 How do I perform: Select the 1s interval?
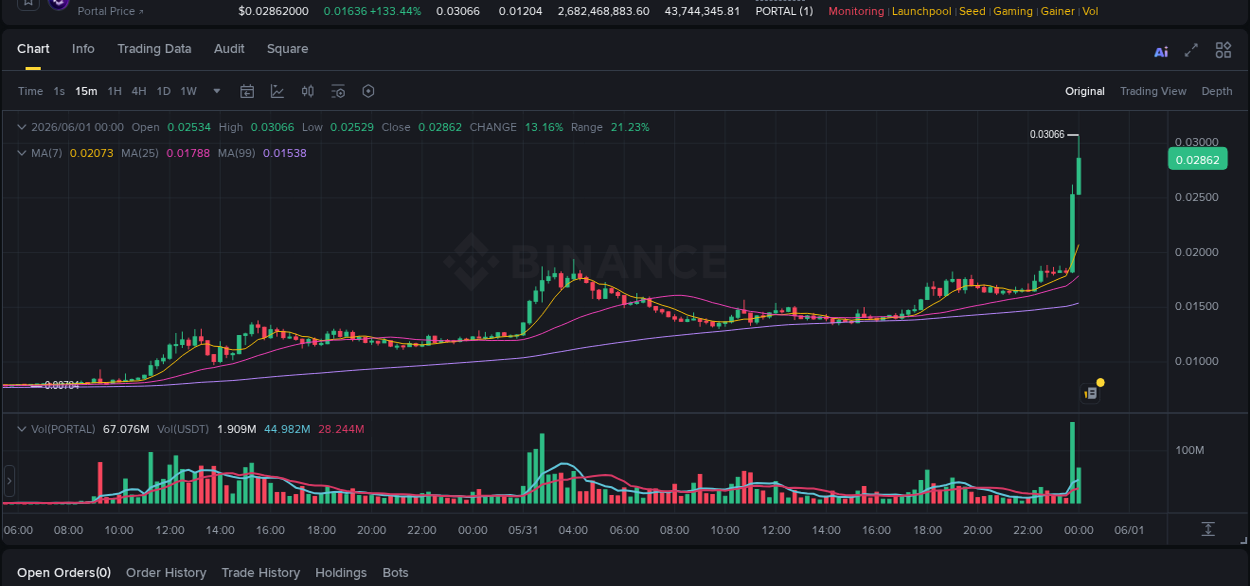point(59,91)
